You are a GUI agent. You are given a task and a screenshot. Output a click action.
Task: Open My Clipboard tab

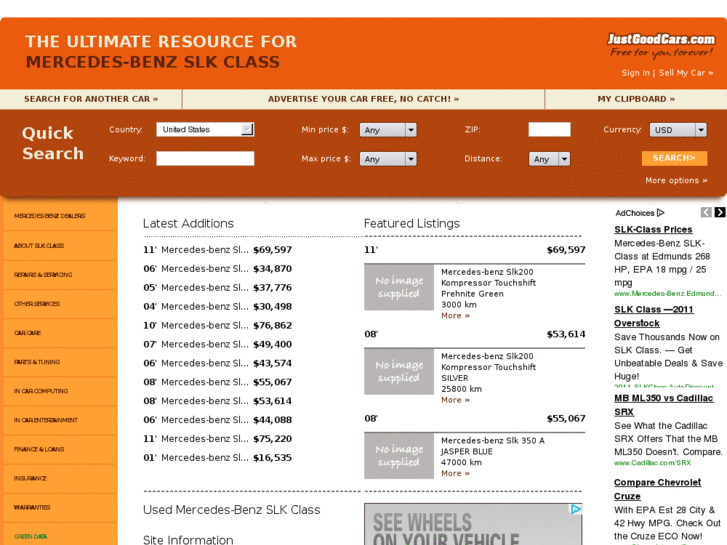636,99
